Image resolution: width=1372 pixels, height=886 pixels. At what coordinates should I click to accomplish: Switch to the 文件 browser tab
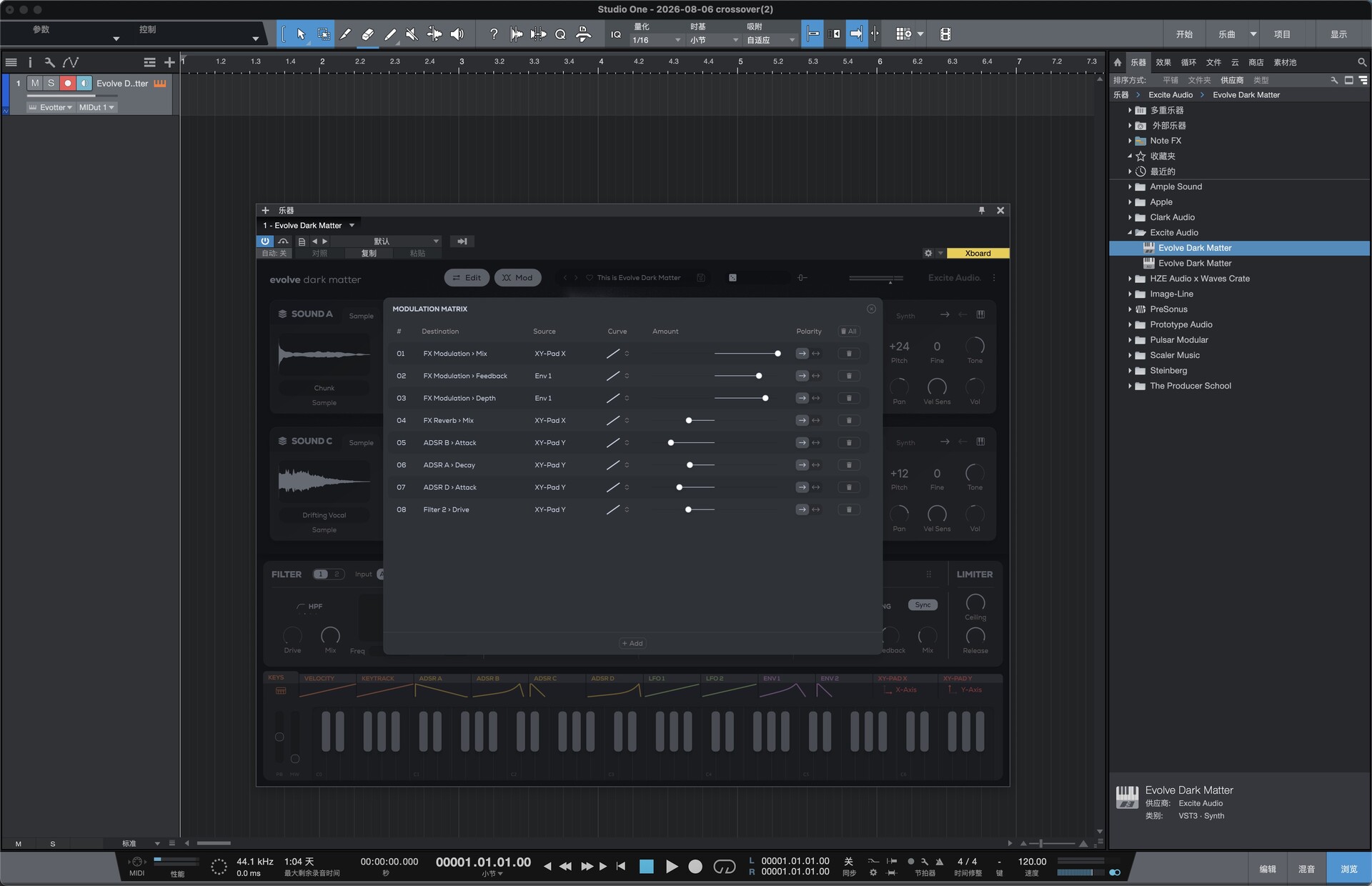(1213, 62)
